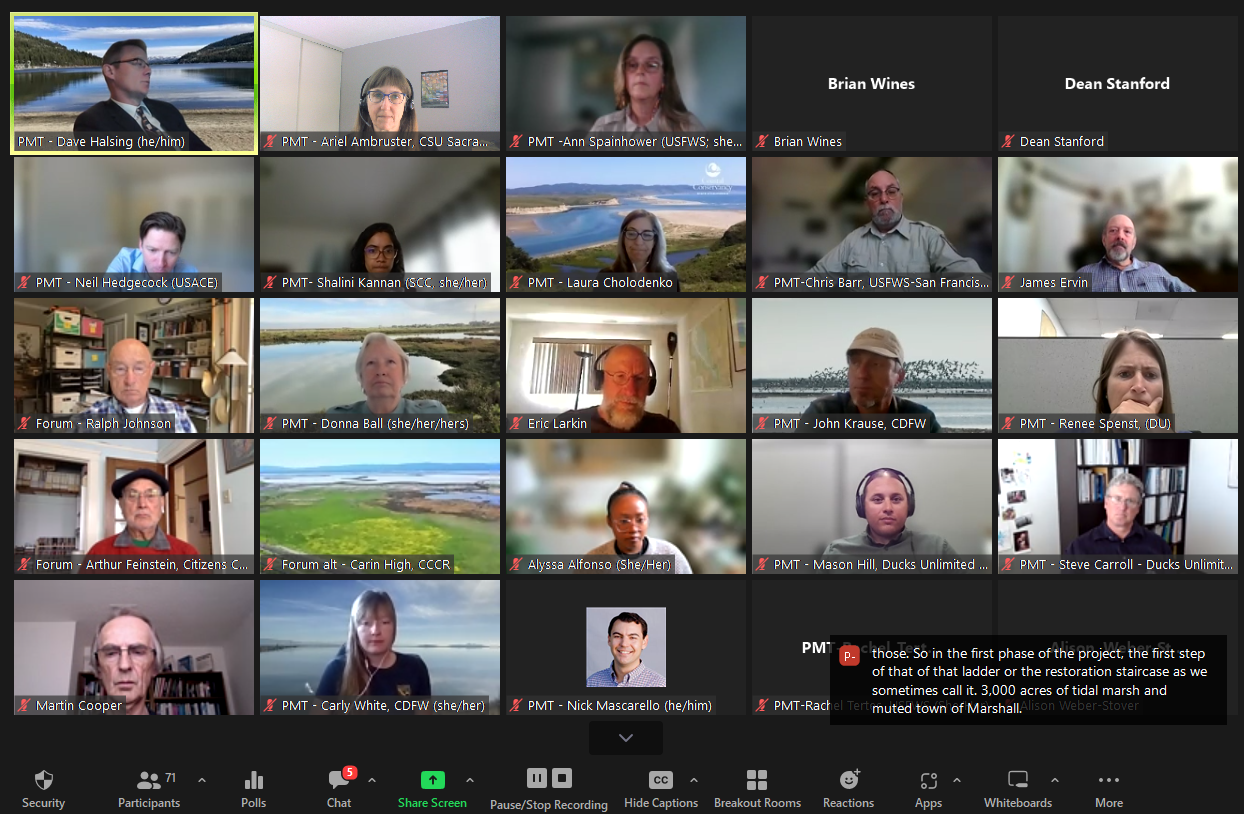Click the large "Dean Stanford" name text
Screen dimensions: 1244x814
(1117, 84)
